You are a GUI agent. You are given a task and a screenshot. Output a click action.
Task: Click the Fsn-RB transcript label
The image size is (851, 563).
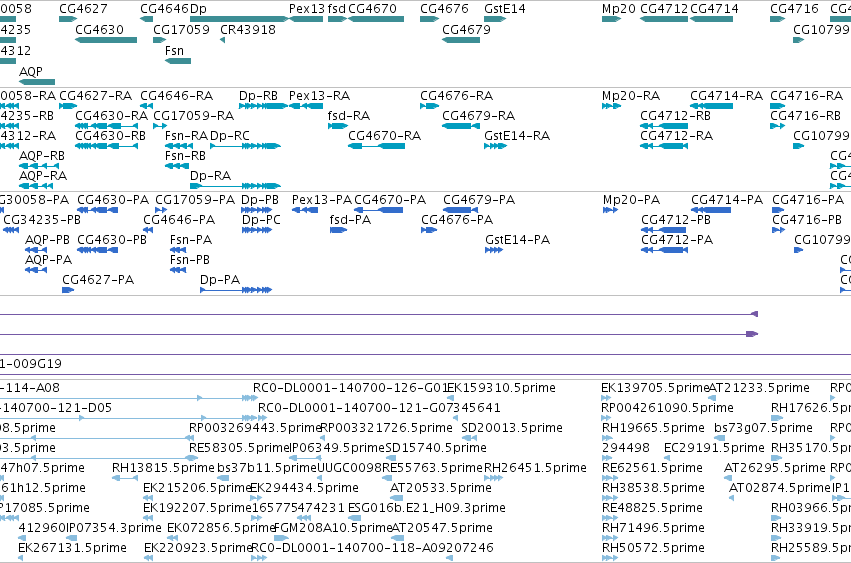[x=185, y=156]
